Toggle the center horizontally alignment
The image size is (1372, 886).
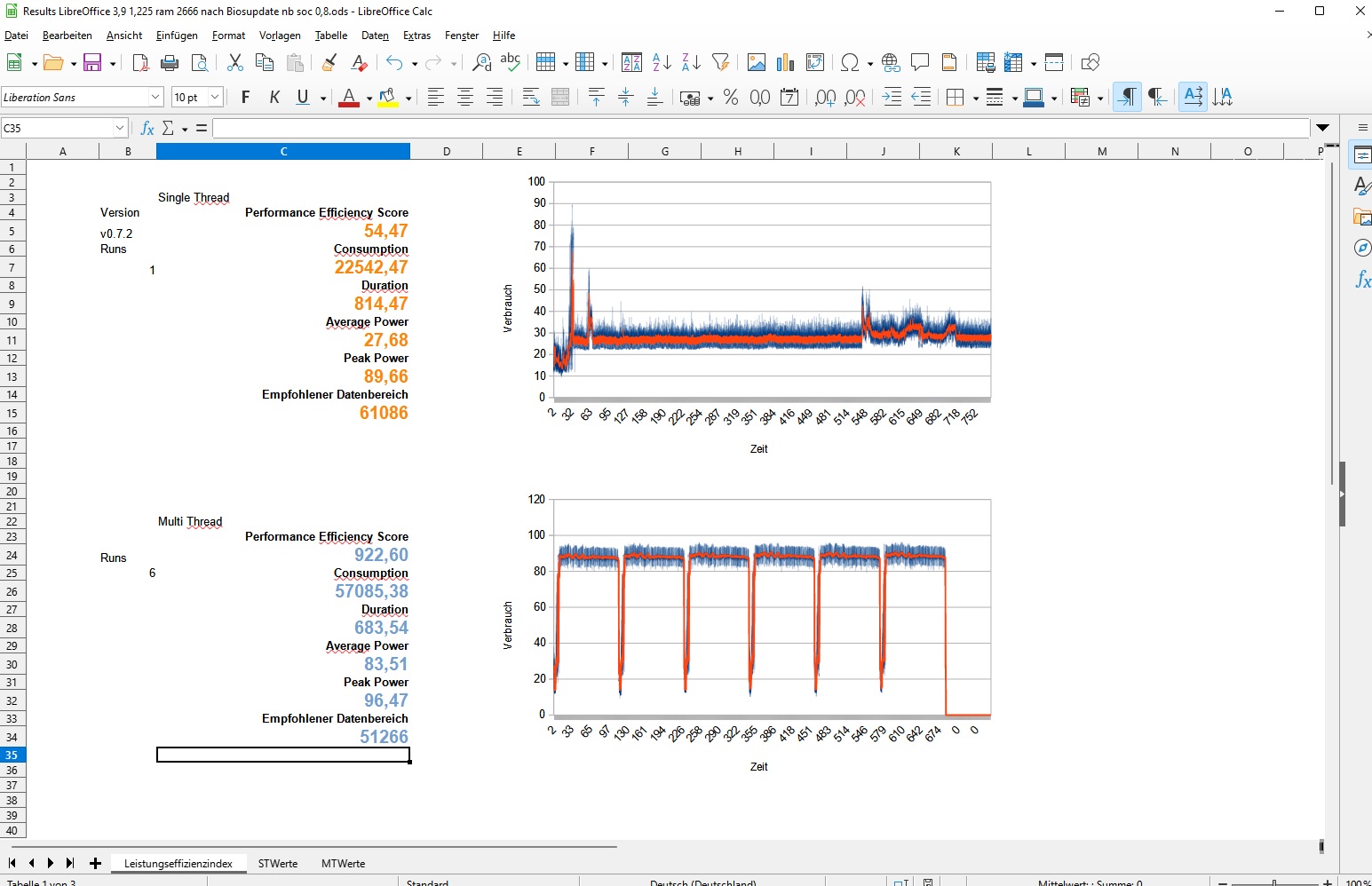coord(465,97)
